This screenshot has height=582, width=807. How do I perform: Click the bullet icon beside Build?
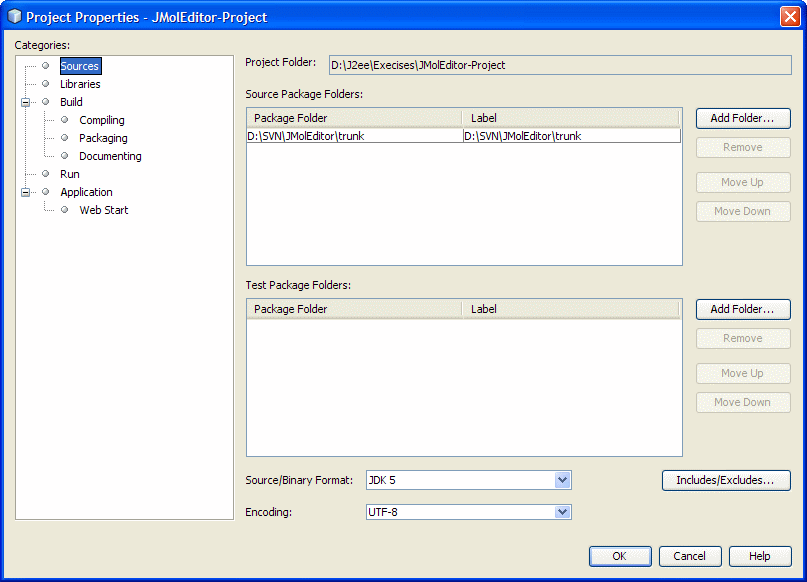pyautogui.click(x=46, y=102)
